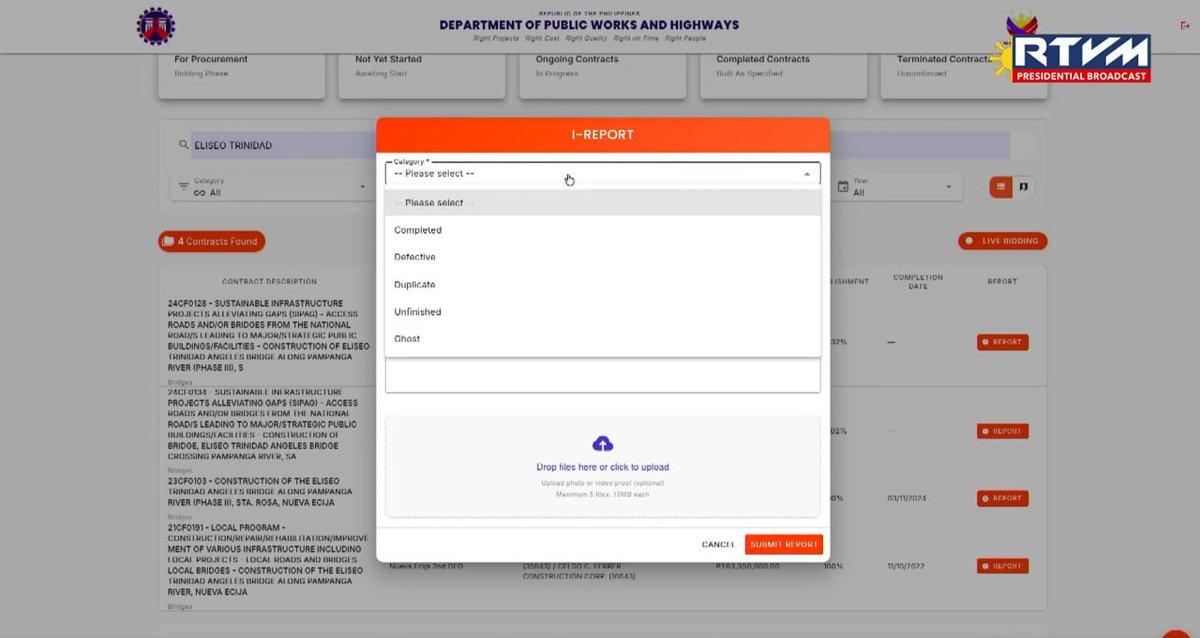The height and width of the screenshot is (638, 1200).
Task: Click the Completion Date column header
Action: pos(918,282)
